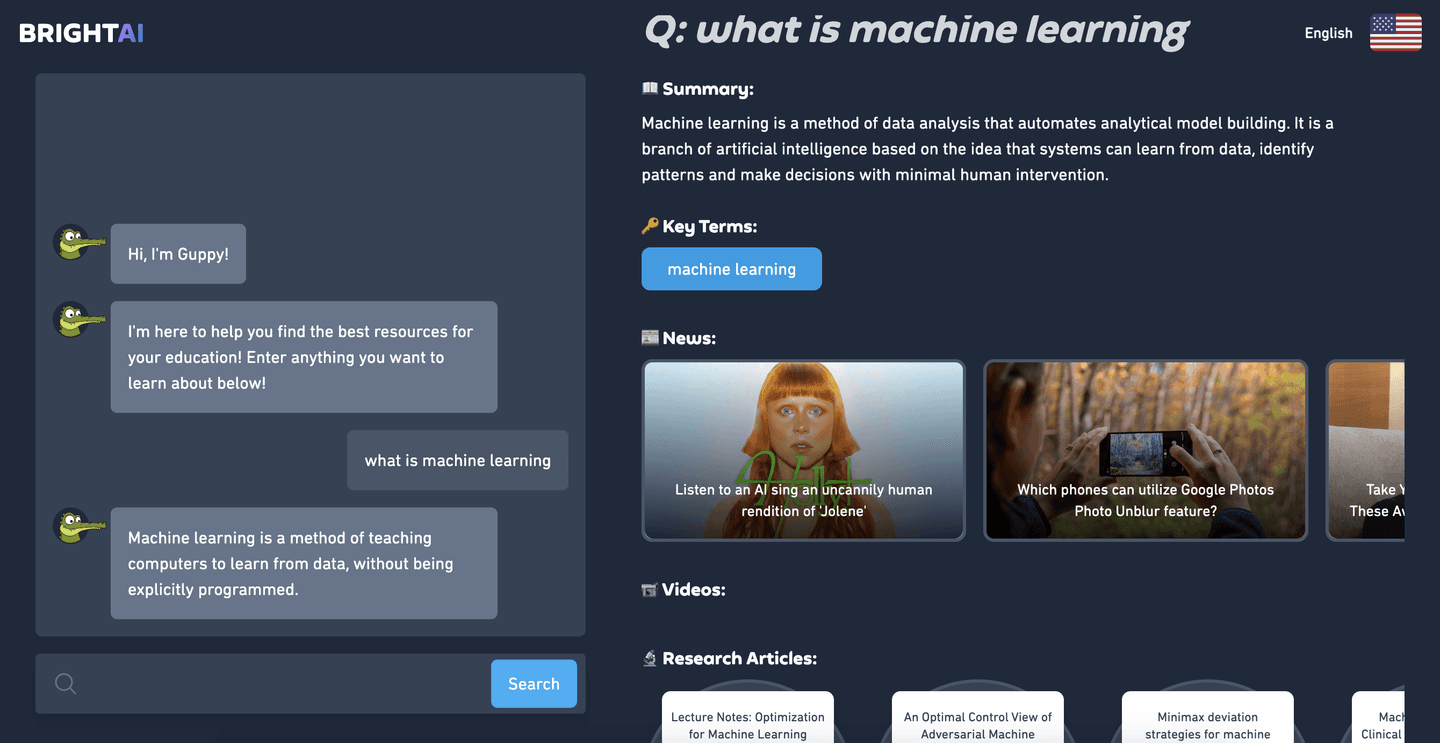The height and width of the screenshot is (743, 1440).
Task: Click the BRIGHTAI logo
Action: click(x=81, y=33)
